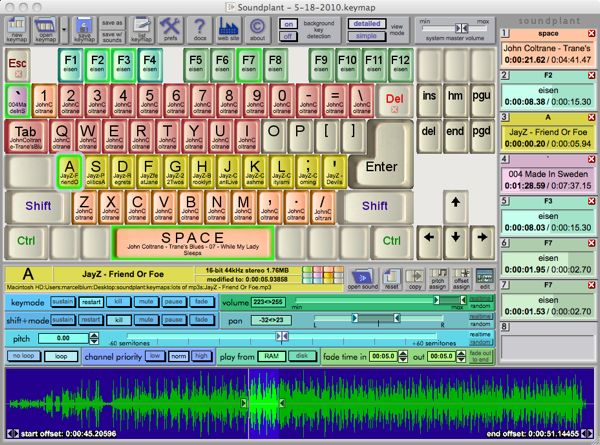
Task: Open the list keymap view
Action: (x=142, y=29)
